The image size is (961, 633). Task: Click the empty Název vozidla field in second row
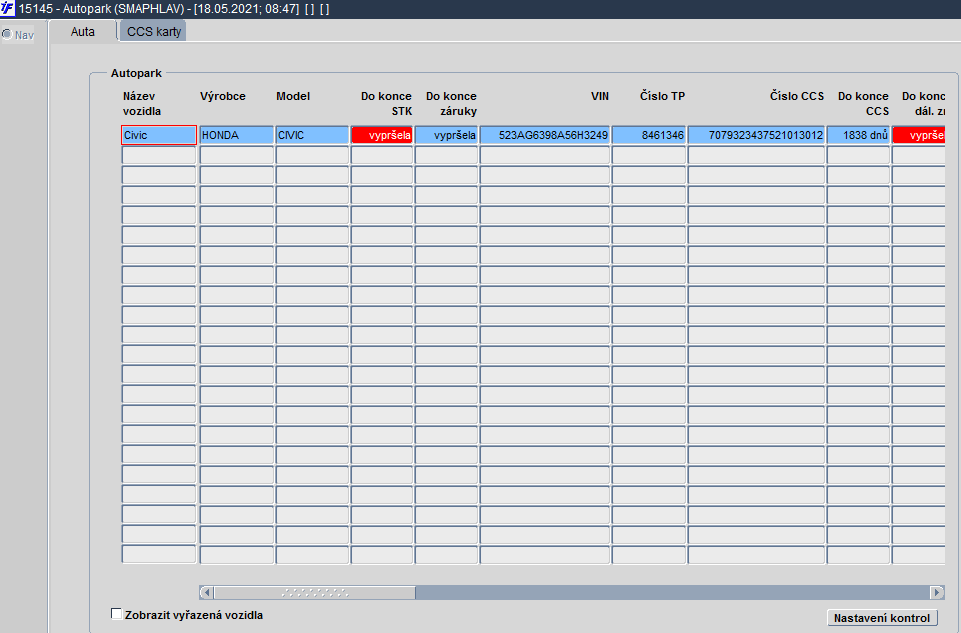click(159, 155)
